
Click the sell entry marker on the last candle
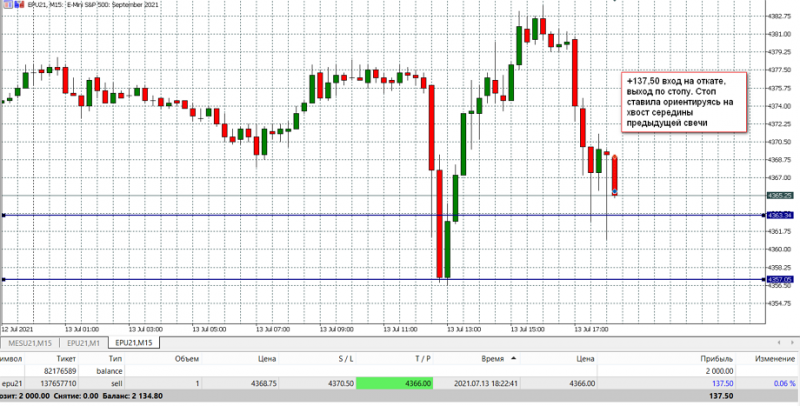pyautogui.click(x=615, y=157)
